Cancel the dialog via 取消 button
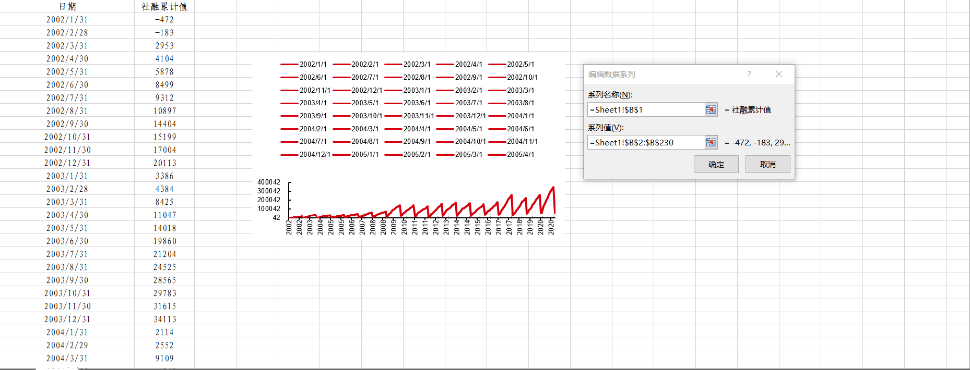The height and width of the screenshot is (370, 970). (x=767, y=164)
